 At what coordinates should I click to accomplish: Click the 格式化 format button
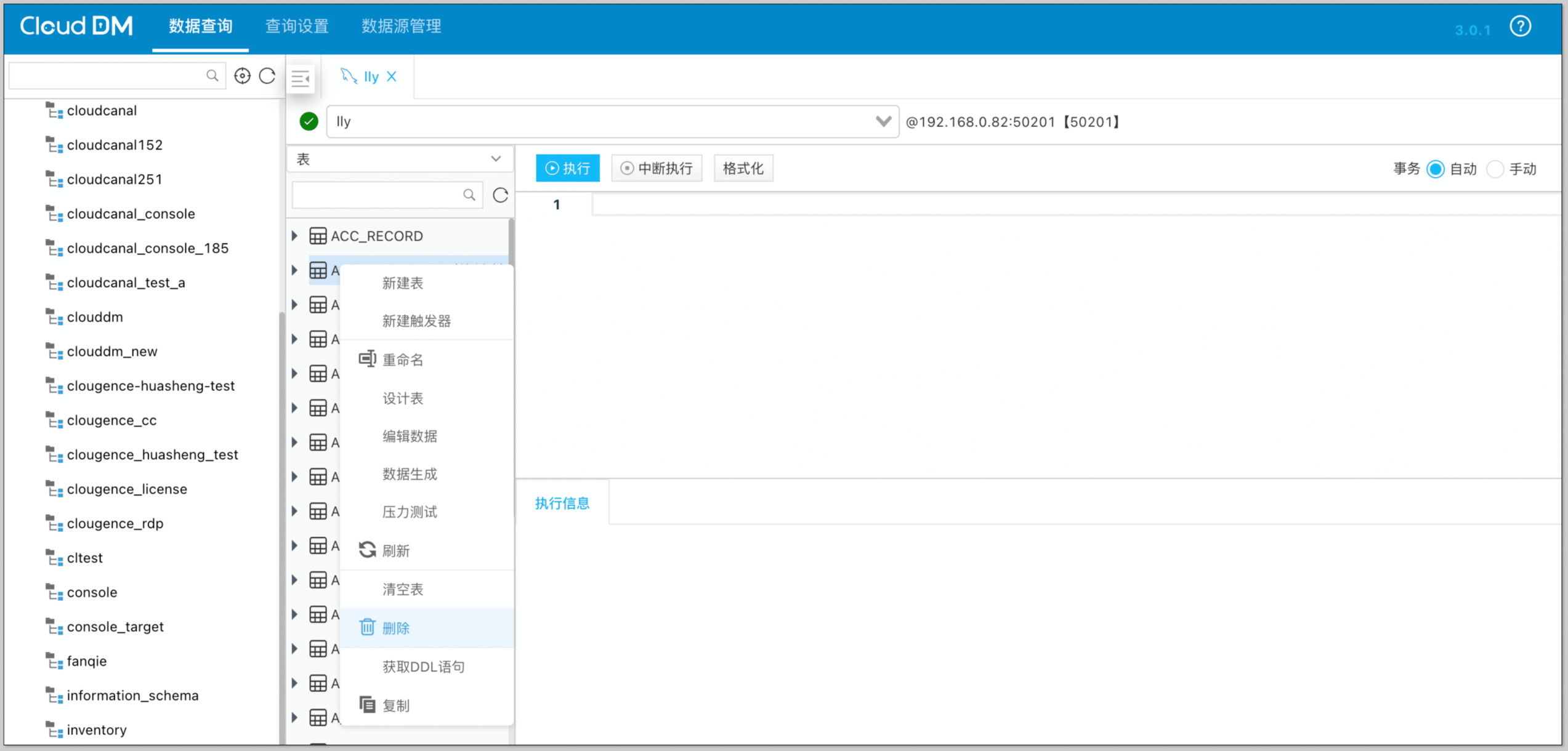(743, 168)
